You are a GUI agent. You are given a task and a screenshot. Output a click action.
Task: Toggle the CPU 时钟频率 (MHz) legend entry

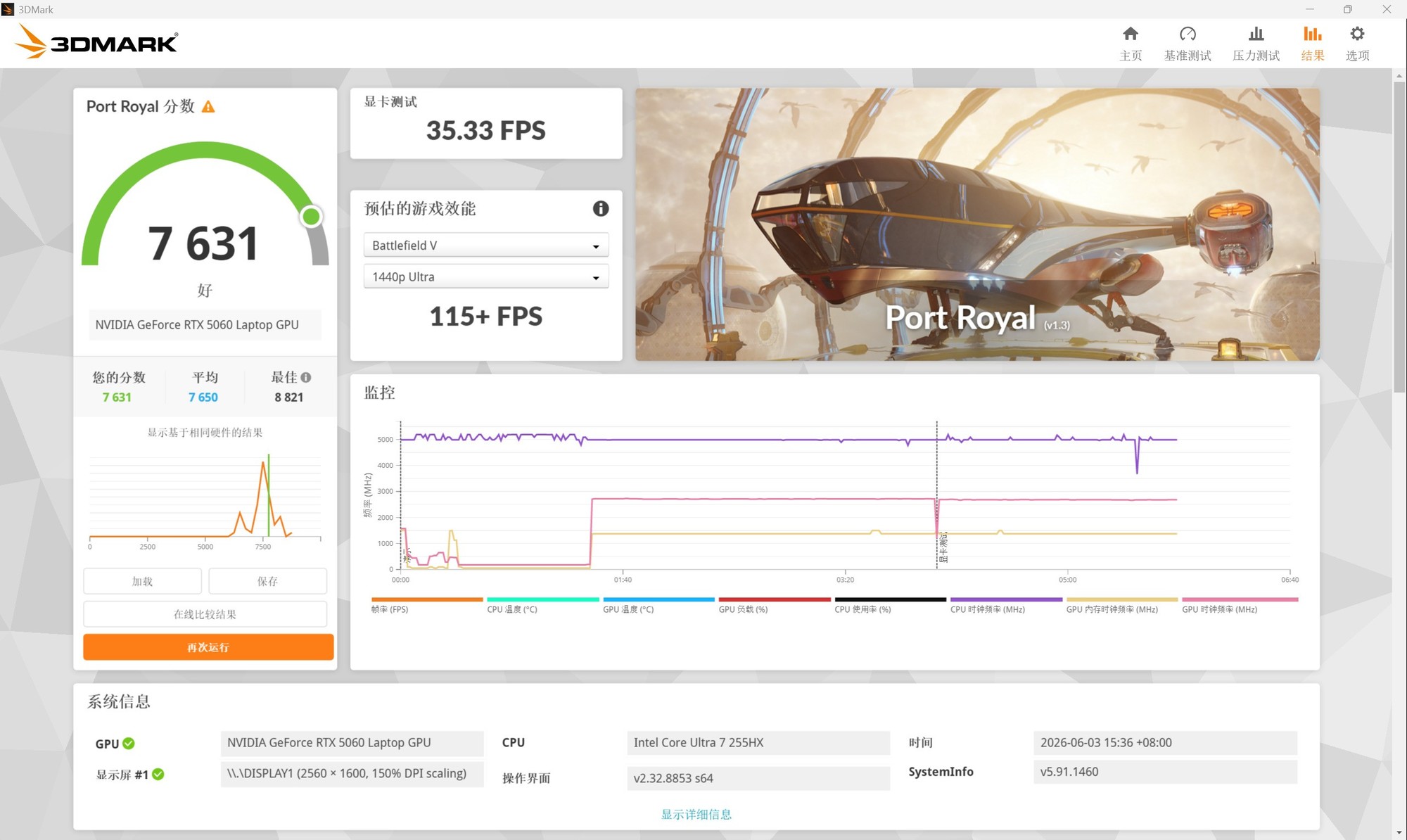pos(1006,605)
